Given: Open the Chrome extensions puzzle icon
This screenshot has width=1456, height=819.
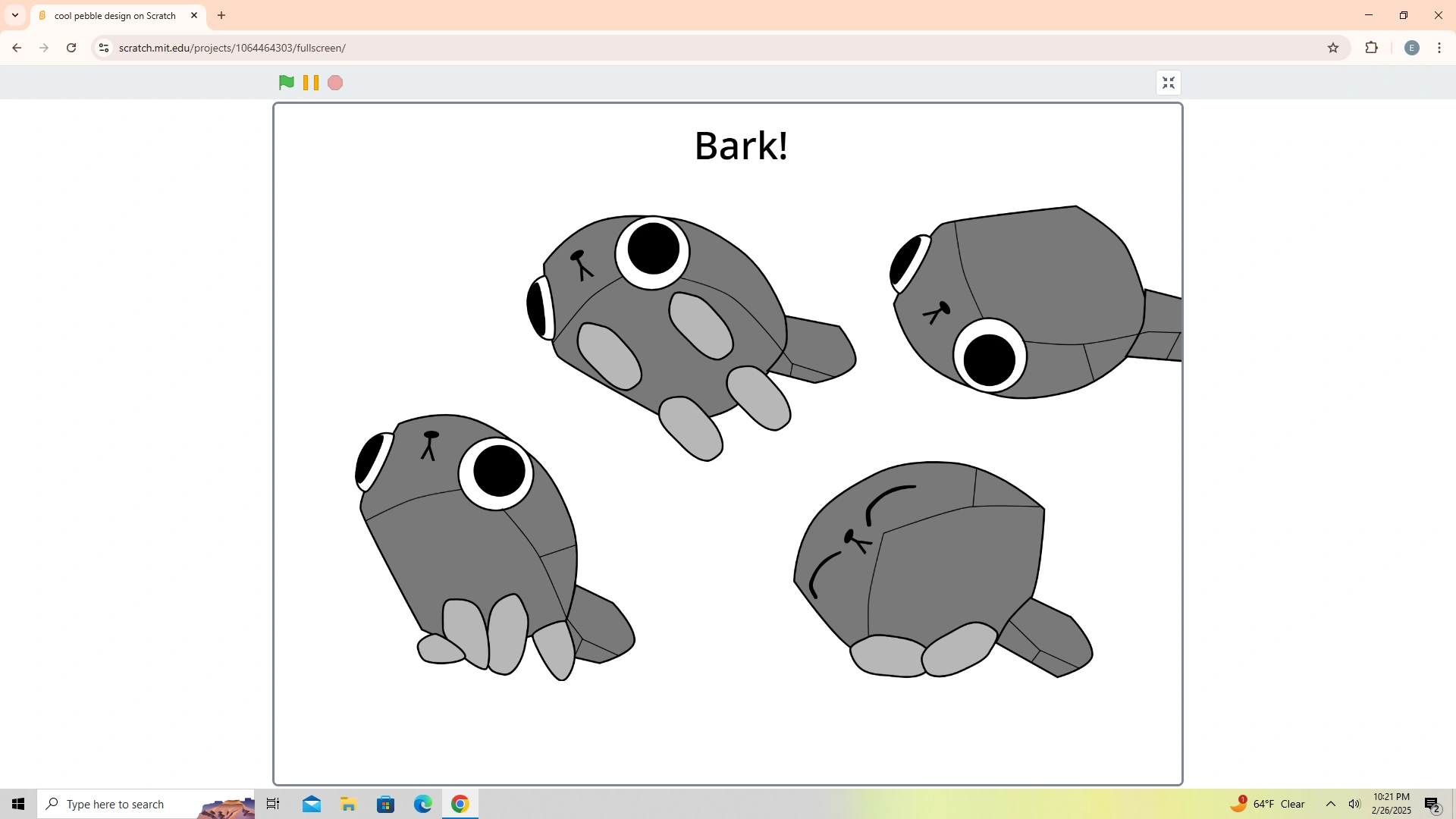Looking at the screenshot, I should (x=1372, y=47).
